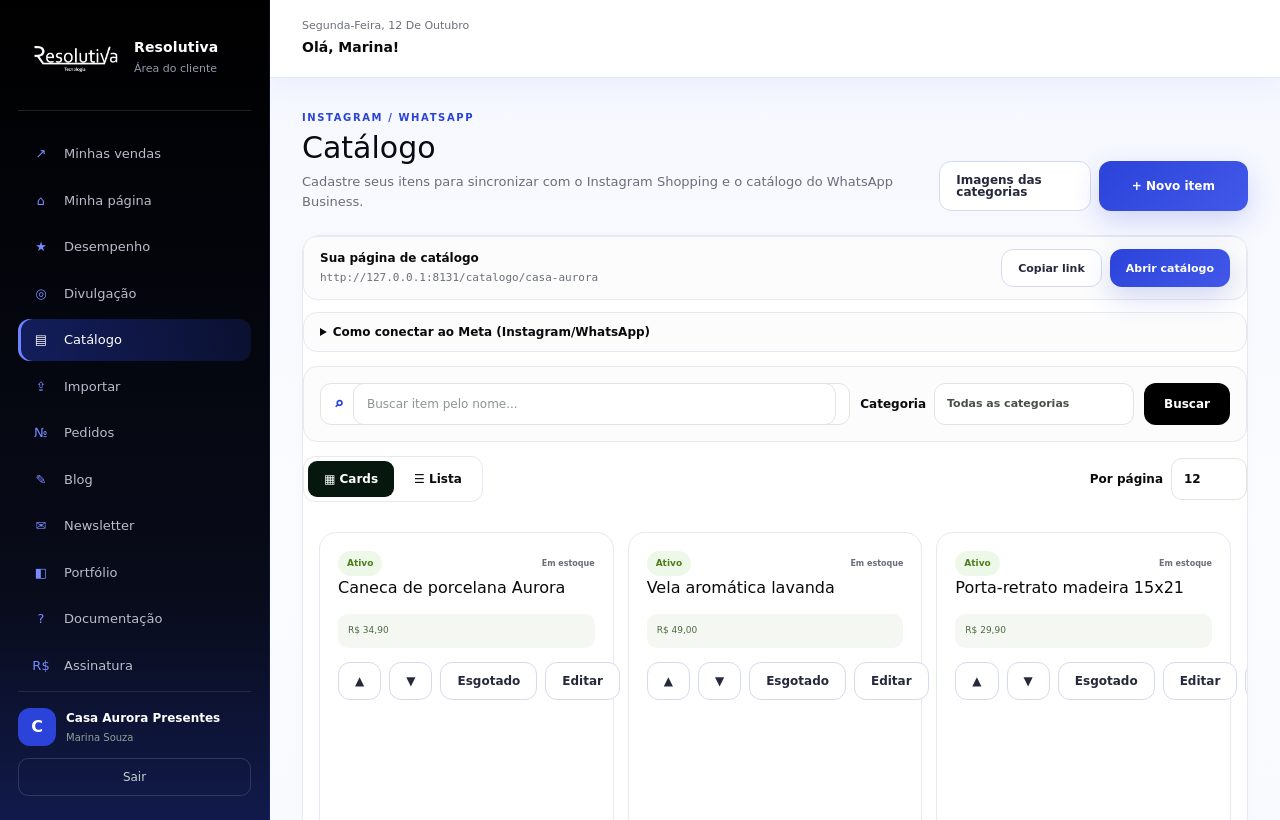The height and width of the screenshot is (820, 1280).
Task: Edit Caneca de porcelana Aurora
Action: 582,681
